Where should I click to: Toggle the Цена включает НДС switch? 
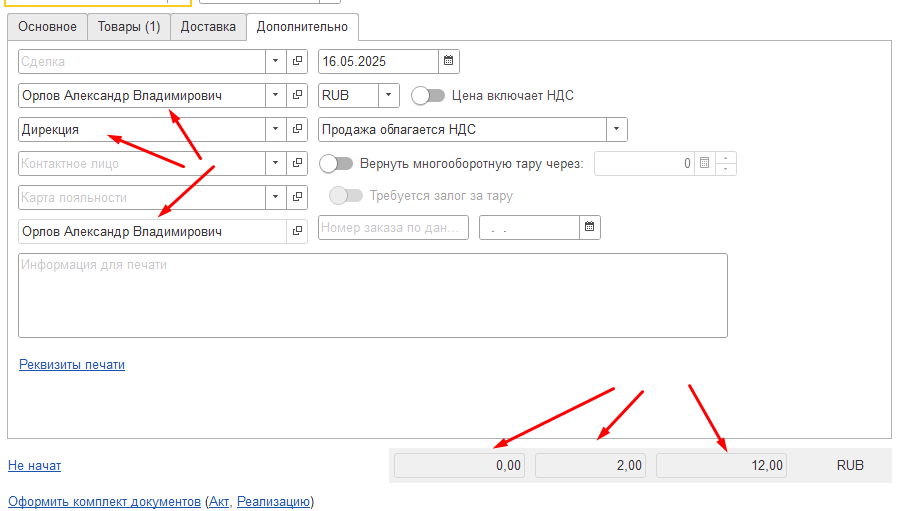(x=428, y=96)
